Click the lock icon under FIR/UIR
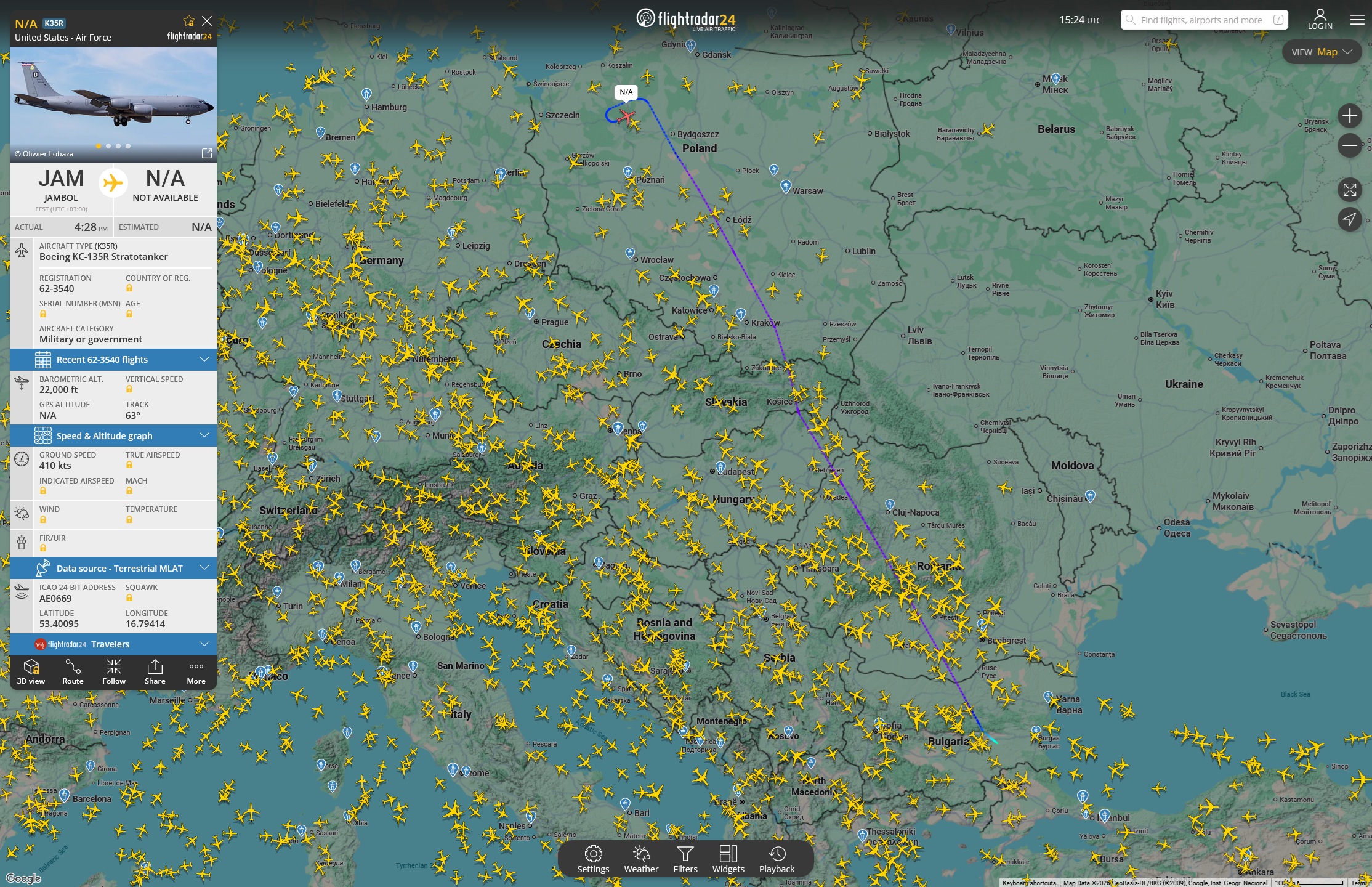Image resolution: width=1372 pixels, height=887 pixels. (43, 548)
